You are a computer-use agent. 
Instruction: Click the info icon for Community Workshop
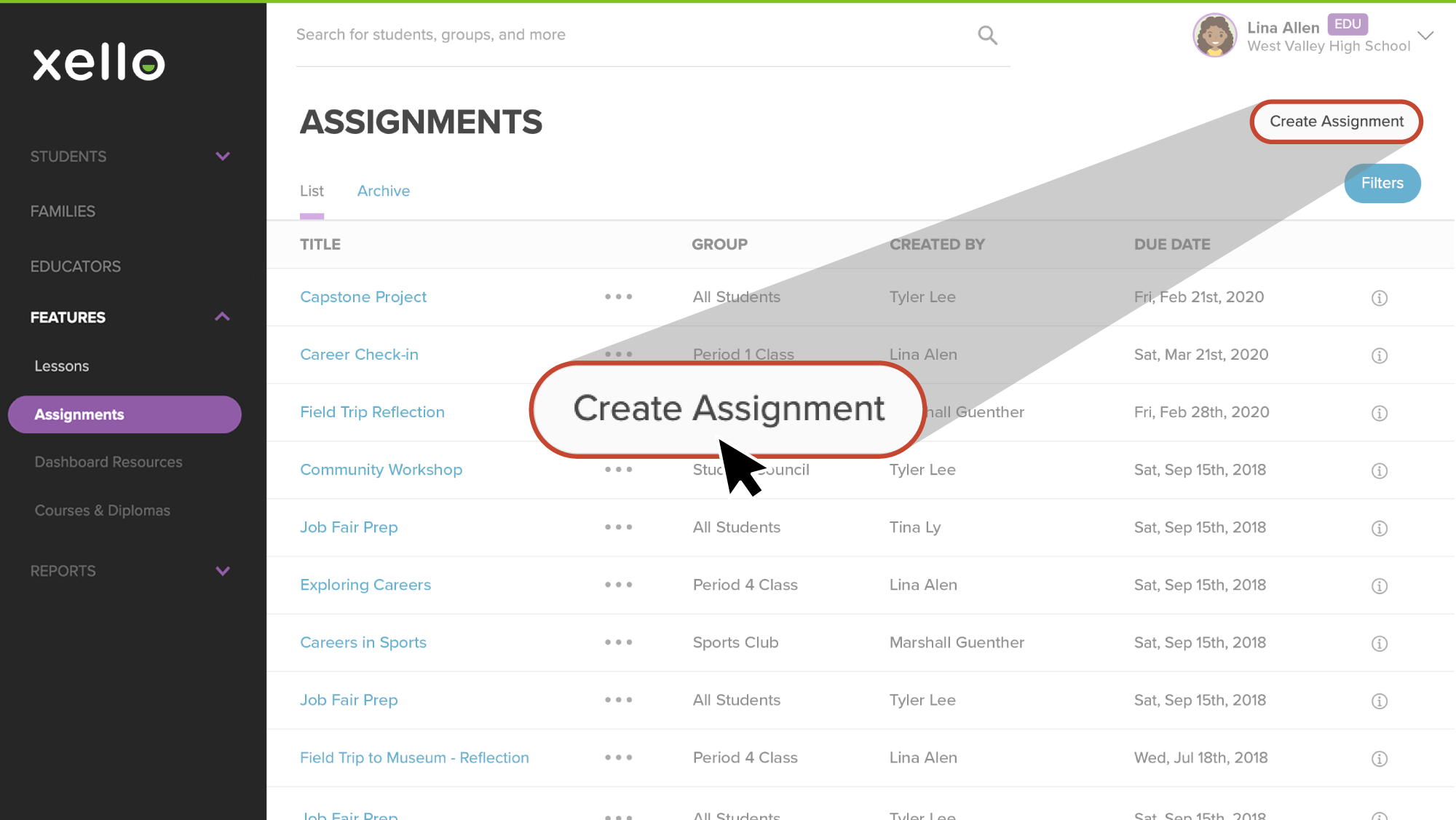click(1380, 470)
